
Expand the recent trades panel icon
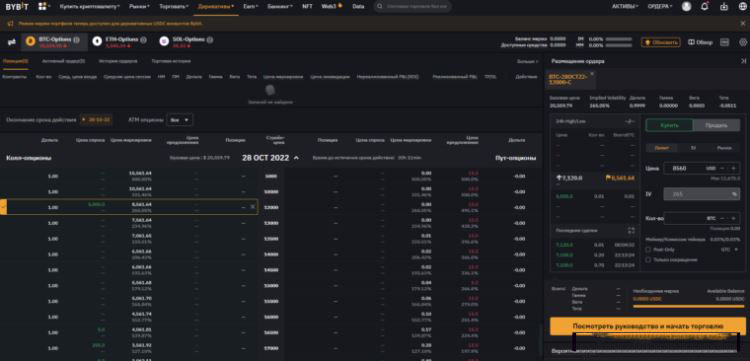(631, 230)
